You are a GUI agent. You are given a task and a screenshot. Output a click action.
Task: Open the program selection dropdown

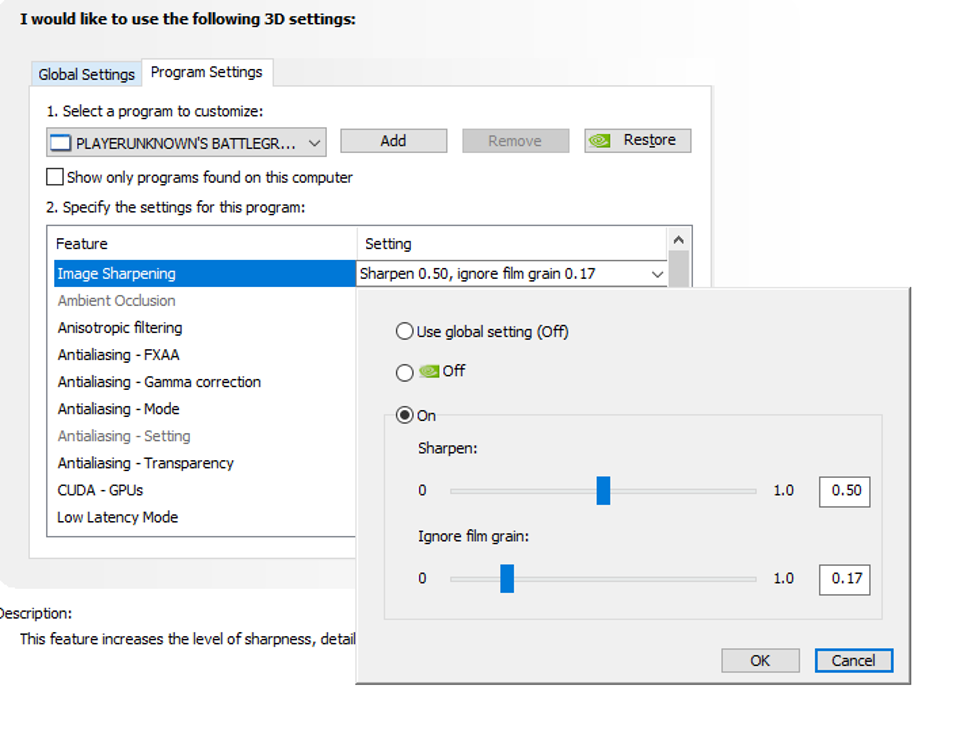click(186, 143)
